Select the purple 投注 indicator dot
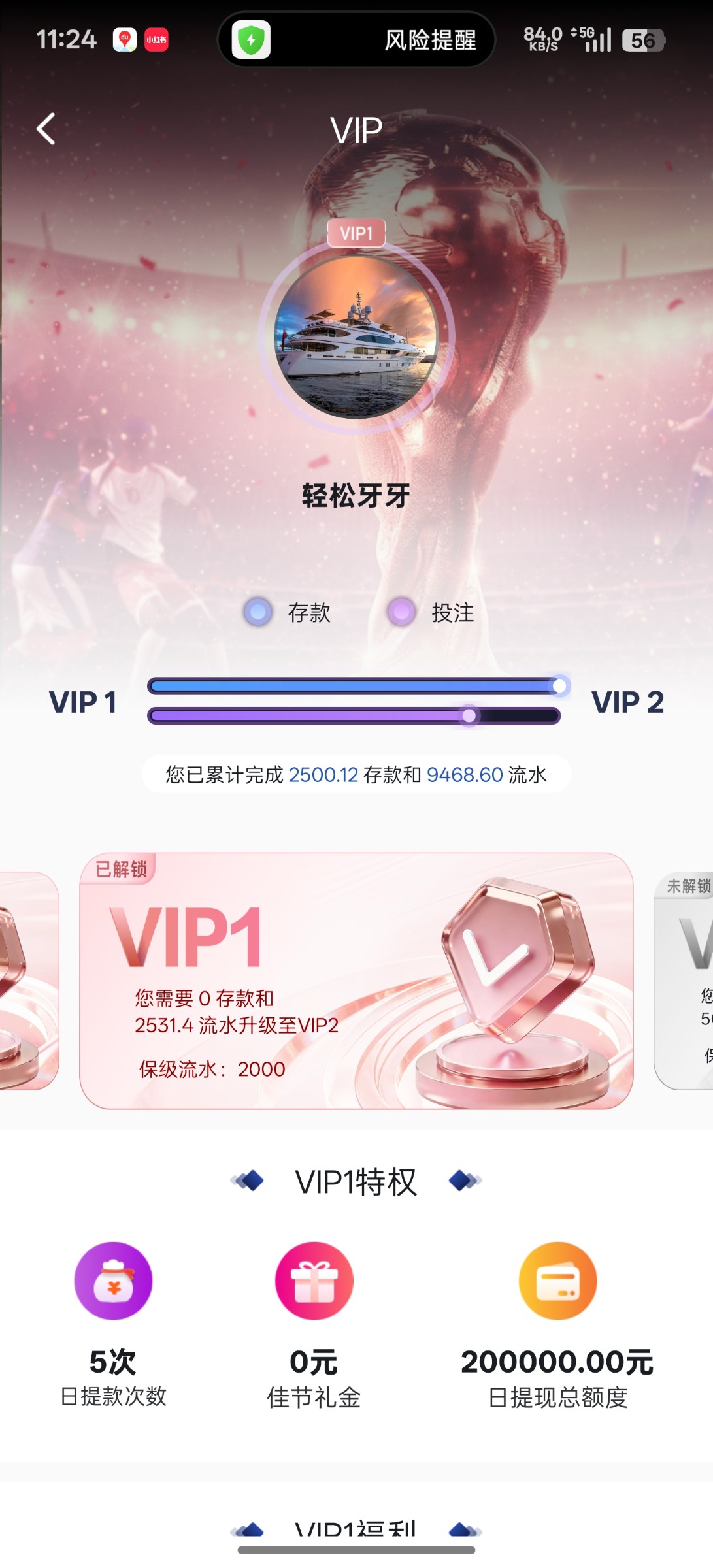 402,612
